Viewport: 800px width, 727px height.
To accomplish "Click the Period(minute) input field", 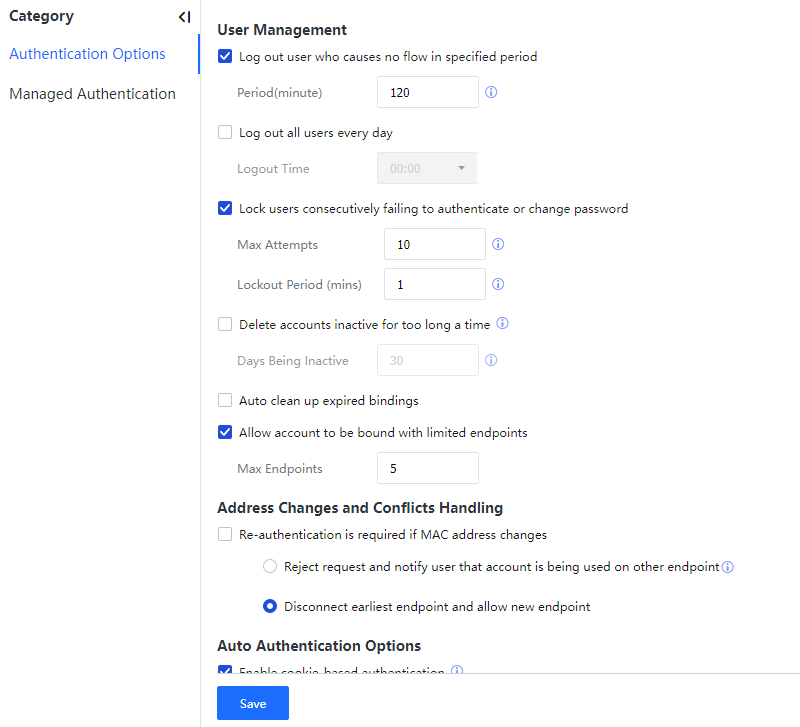I will click(x=428, y=93).
